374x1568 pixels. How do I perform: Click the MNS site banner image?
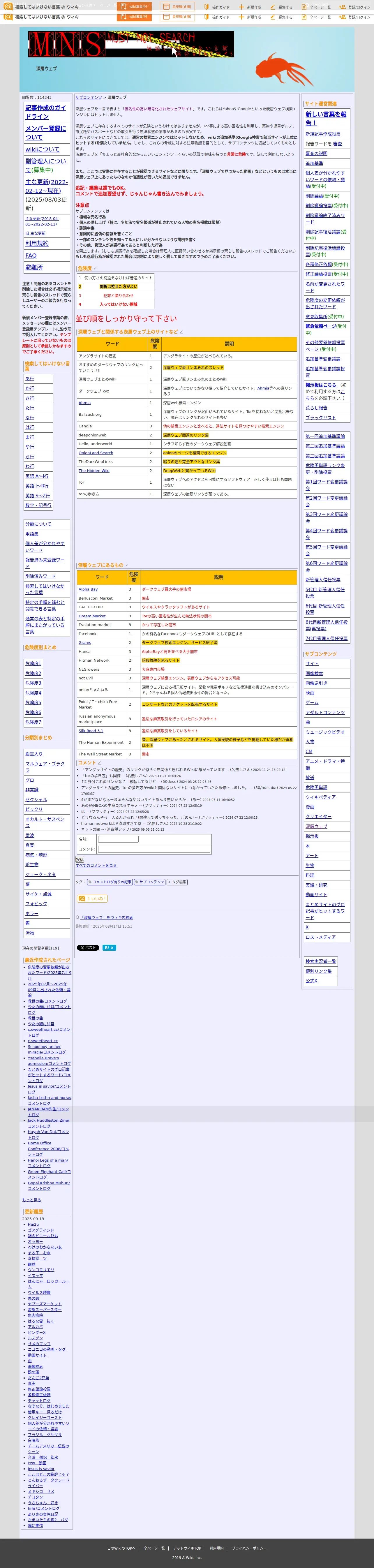pos(131,45)
